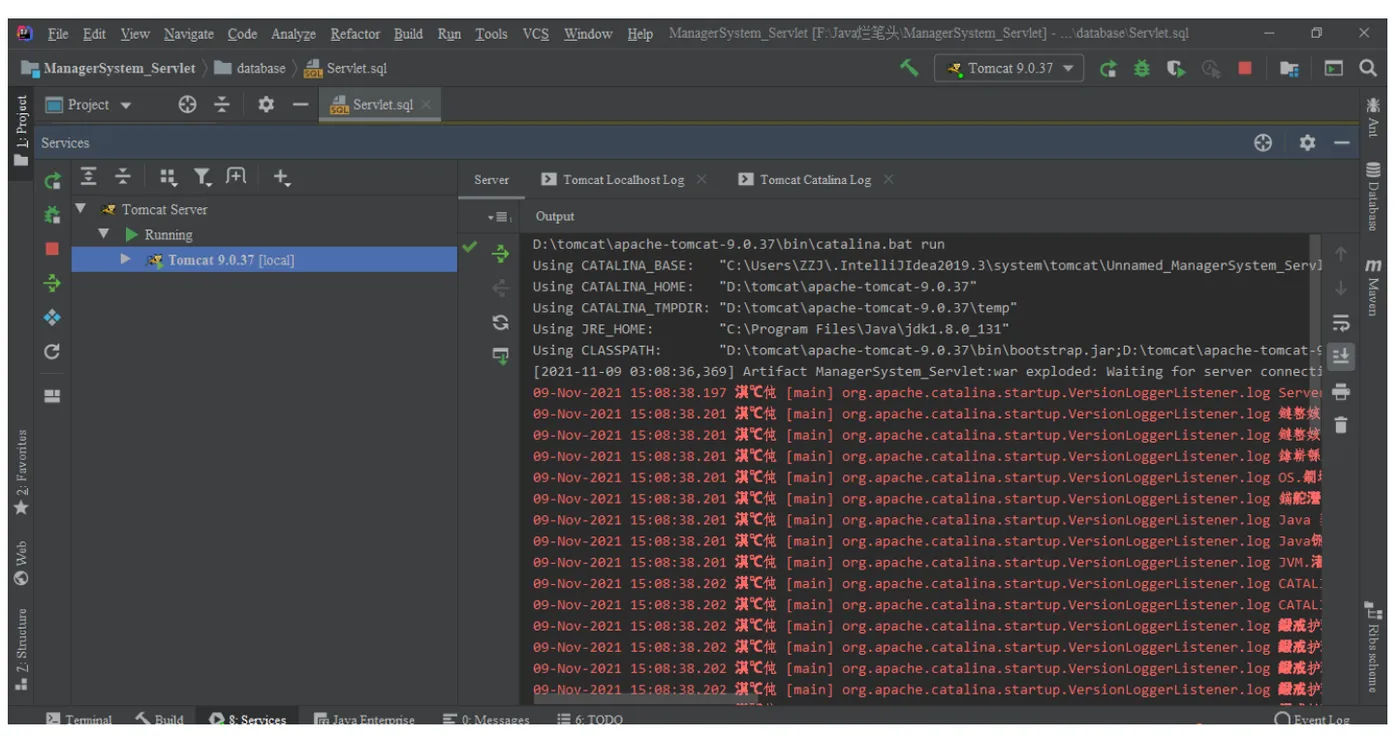Run with Coverage icon in top toolbar
1400x737 pixels.
coord(1176,68)
